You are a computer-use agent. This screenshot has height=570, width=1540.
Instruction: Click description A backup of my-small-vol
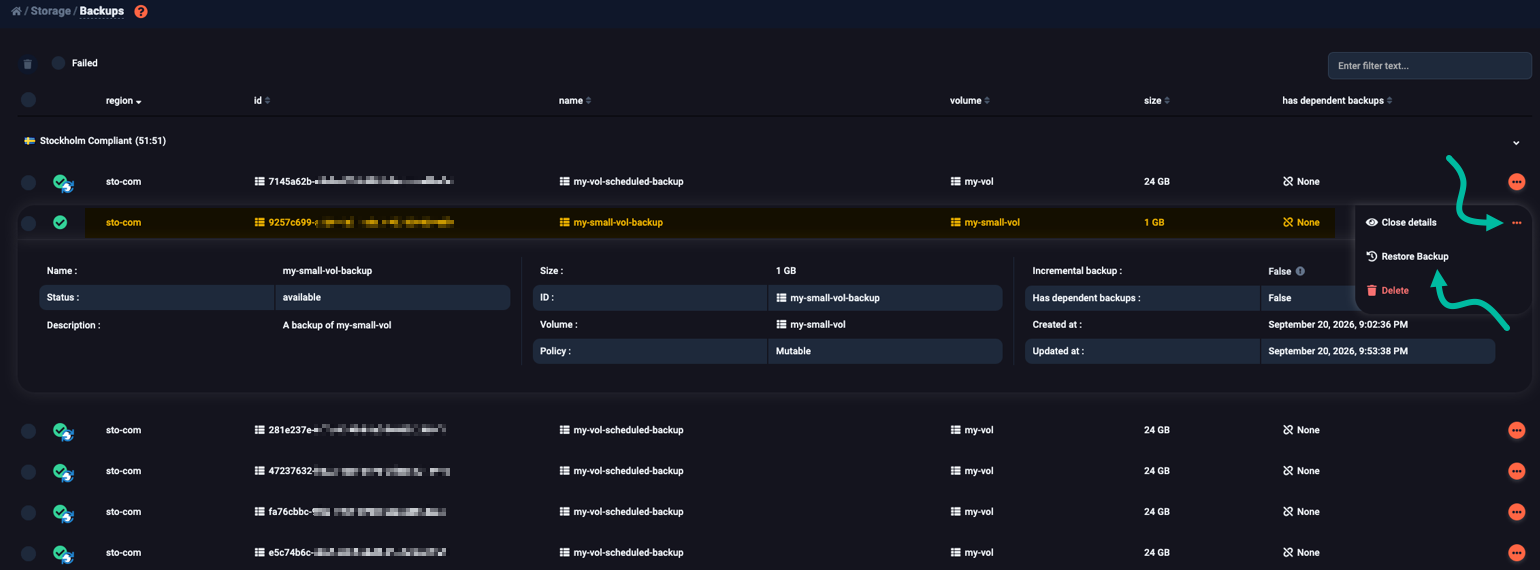[337, 325]
